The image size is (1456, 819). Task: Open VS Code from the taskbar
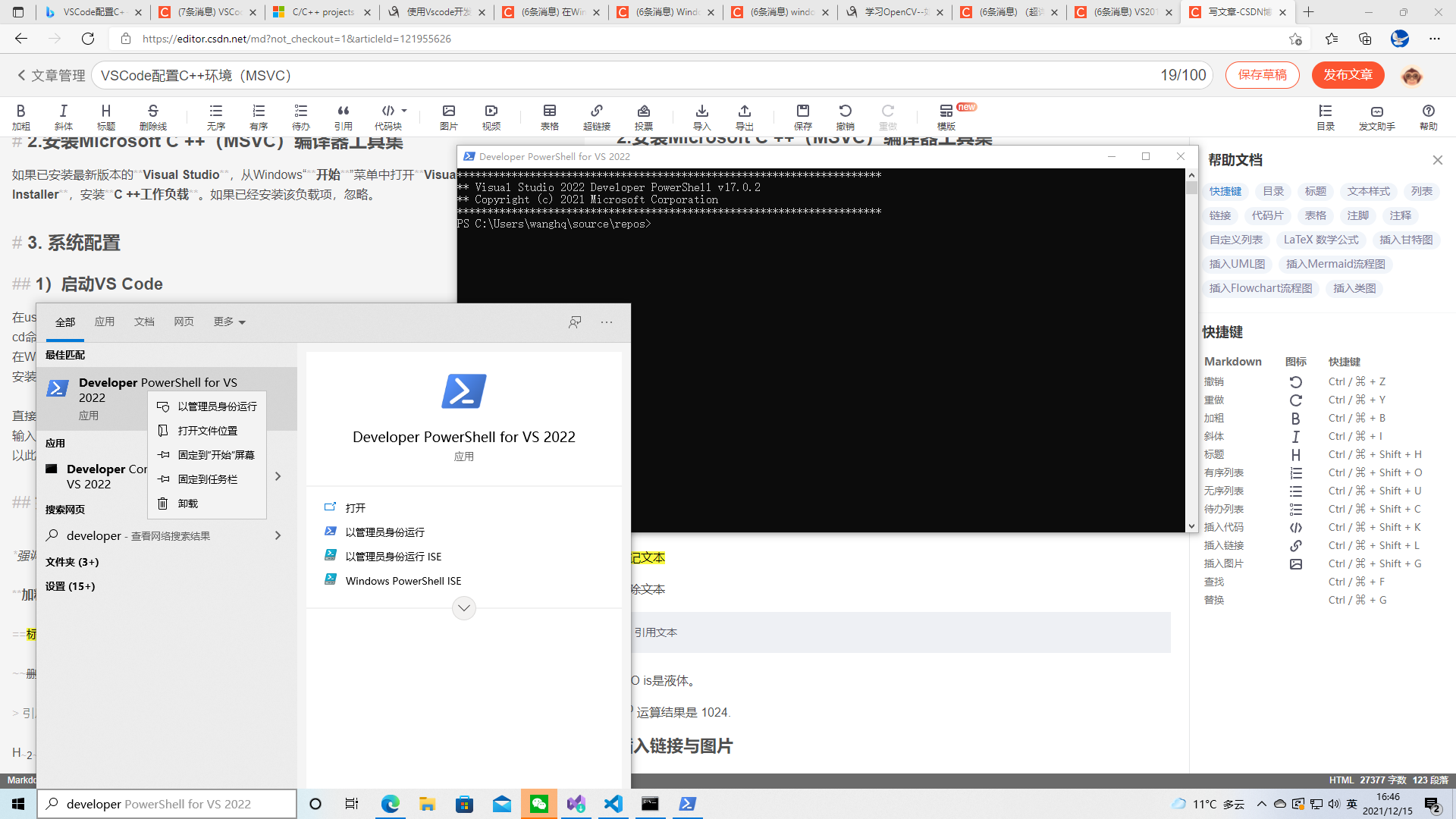click(613, 804)
